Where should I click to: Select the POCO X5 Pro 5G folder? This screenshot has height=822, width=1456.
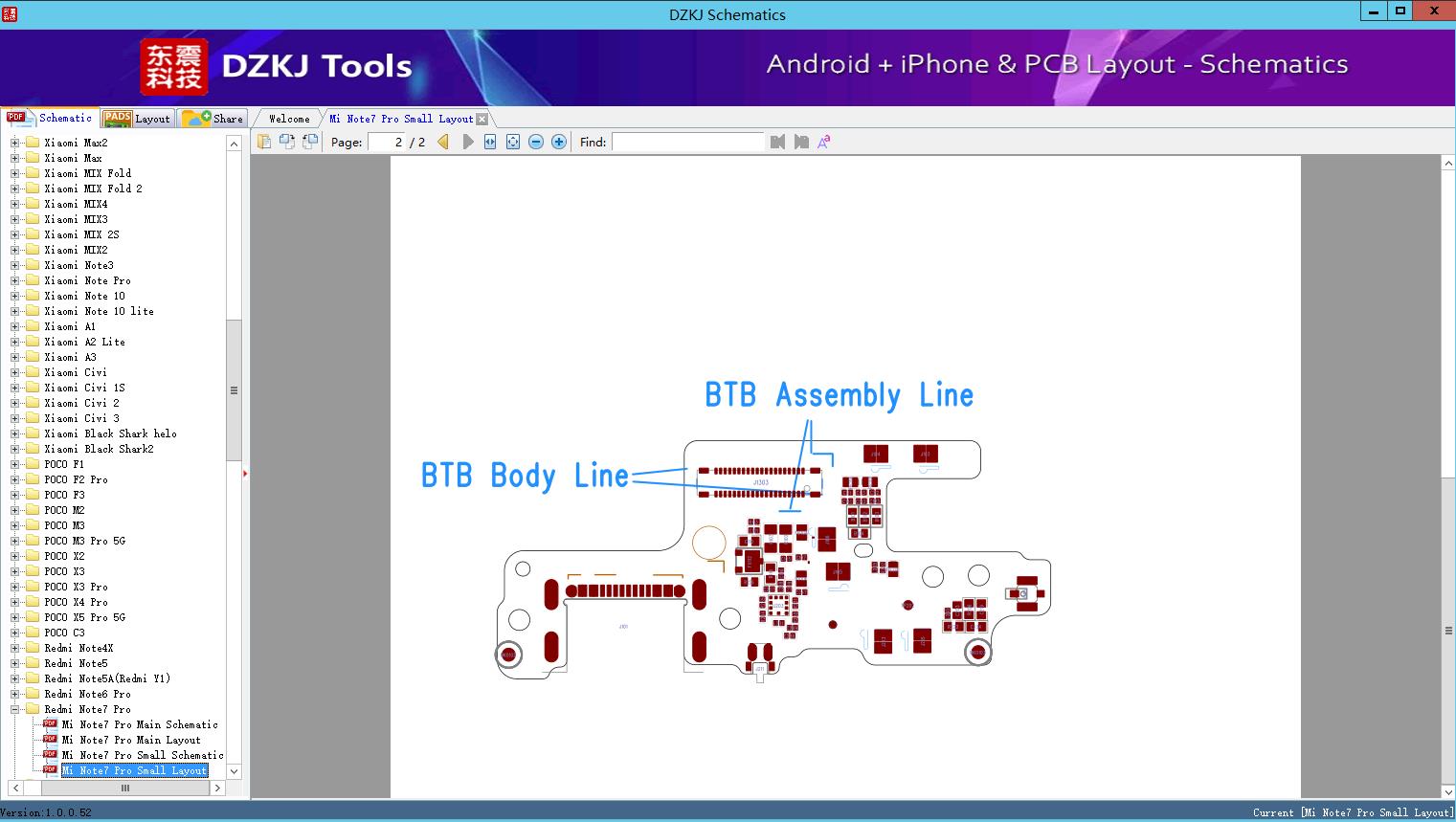coord(84,617)
